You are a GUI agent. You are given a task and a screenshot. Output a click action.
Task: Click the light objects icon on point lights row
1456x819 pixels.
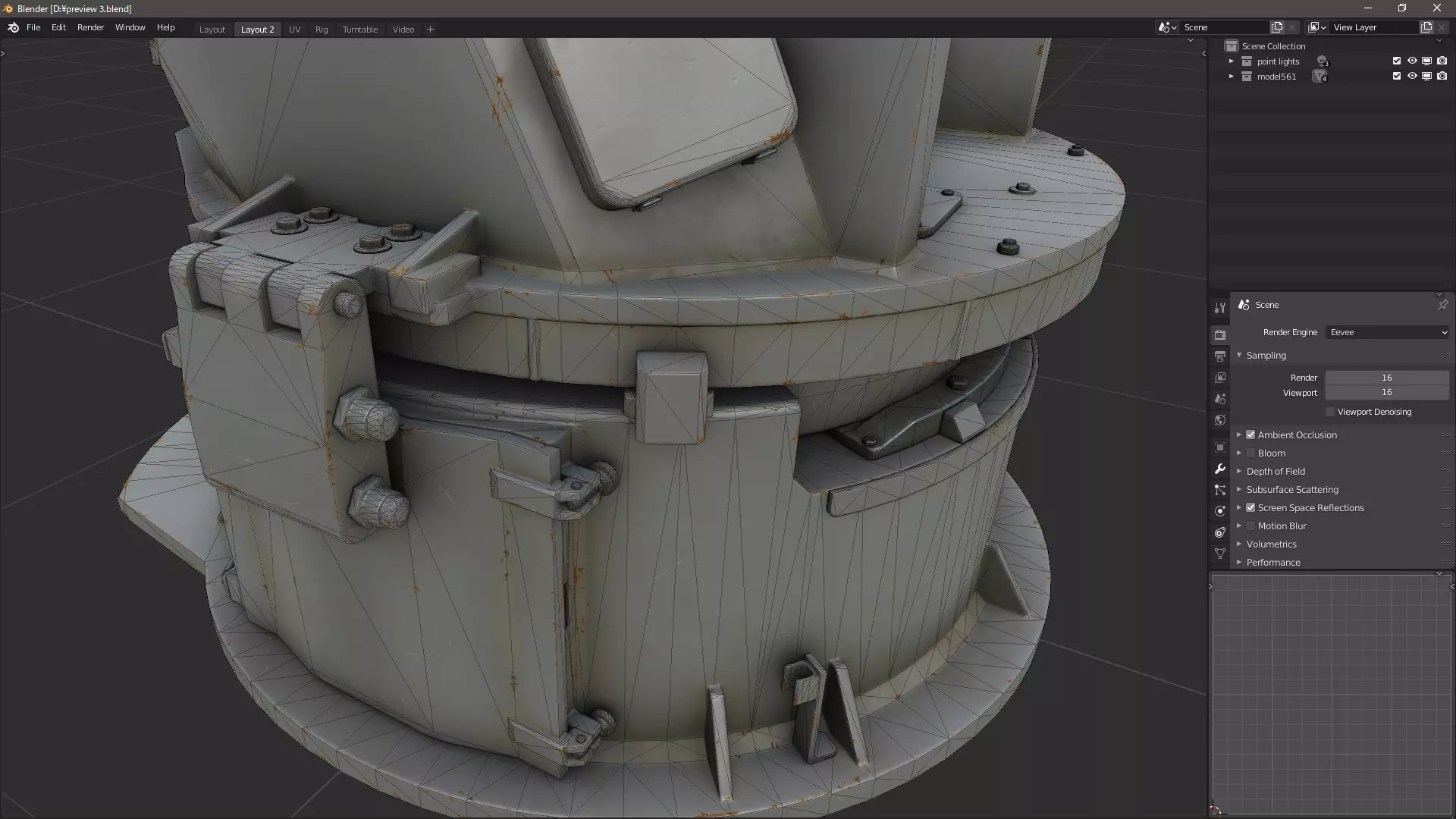click(1323, 61)
